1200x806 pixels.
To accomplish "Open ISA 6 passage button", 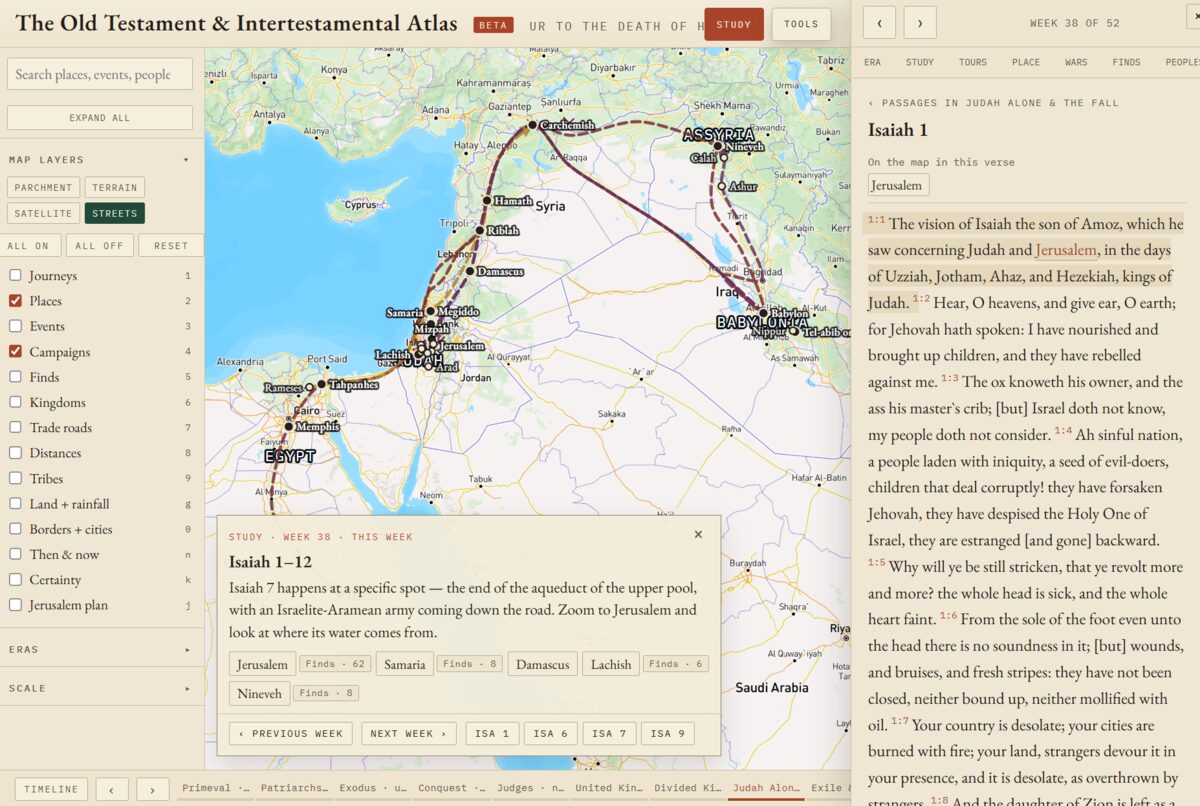I will coord(550,733).
